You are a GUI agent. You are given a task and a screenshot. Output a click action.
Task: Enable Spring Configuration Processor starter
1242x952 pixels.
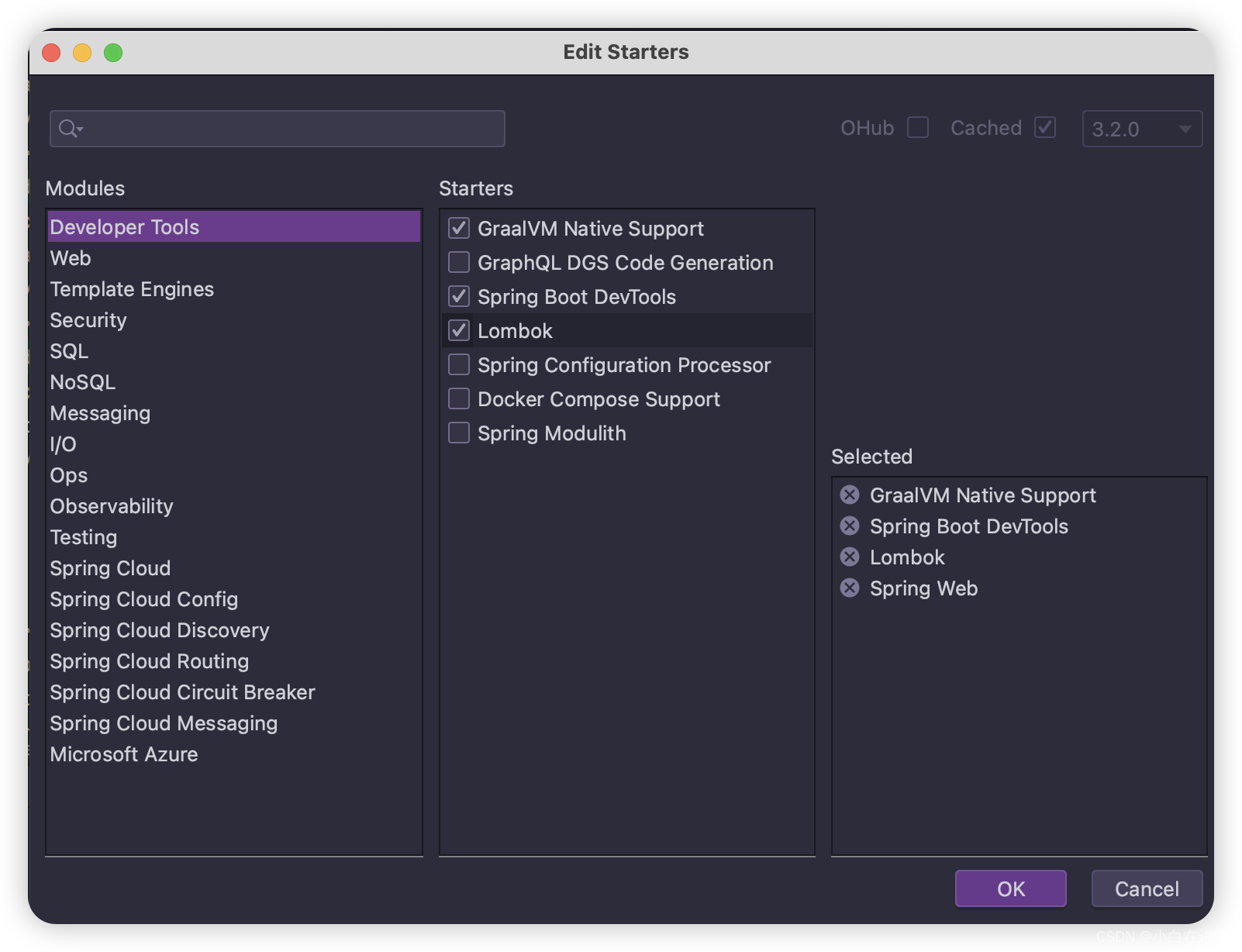pyautogui.click(x=459, y=364)
